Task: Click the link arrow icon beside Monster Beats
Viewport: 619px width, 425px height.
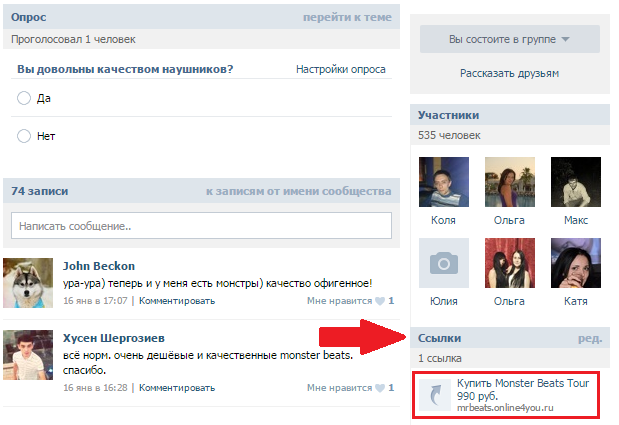Action: (x=435, y=395)
